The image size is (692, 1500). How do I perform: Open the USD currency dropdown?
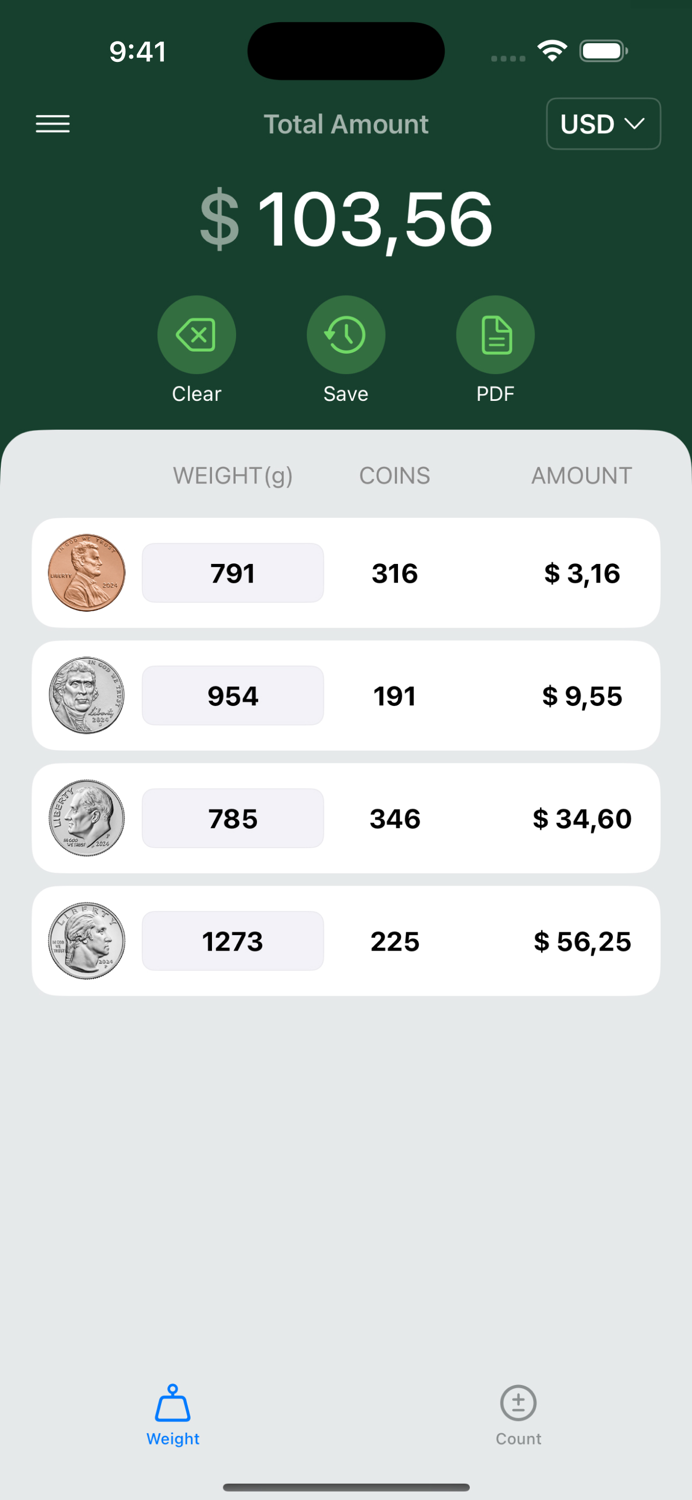coord(603,124)
